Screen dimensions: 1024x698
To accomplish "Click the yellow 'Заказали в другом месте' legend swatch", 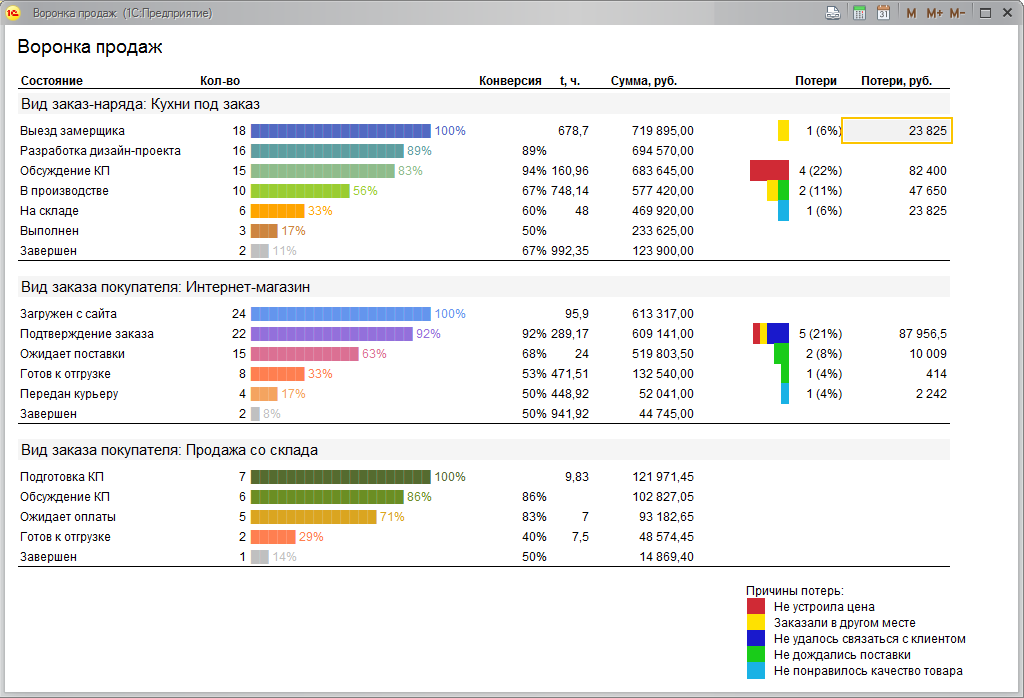I will pos(756,622).
